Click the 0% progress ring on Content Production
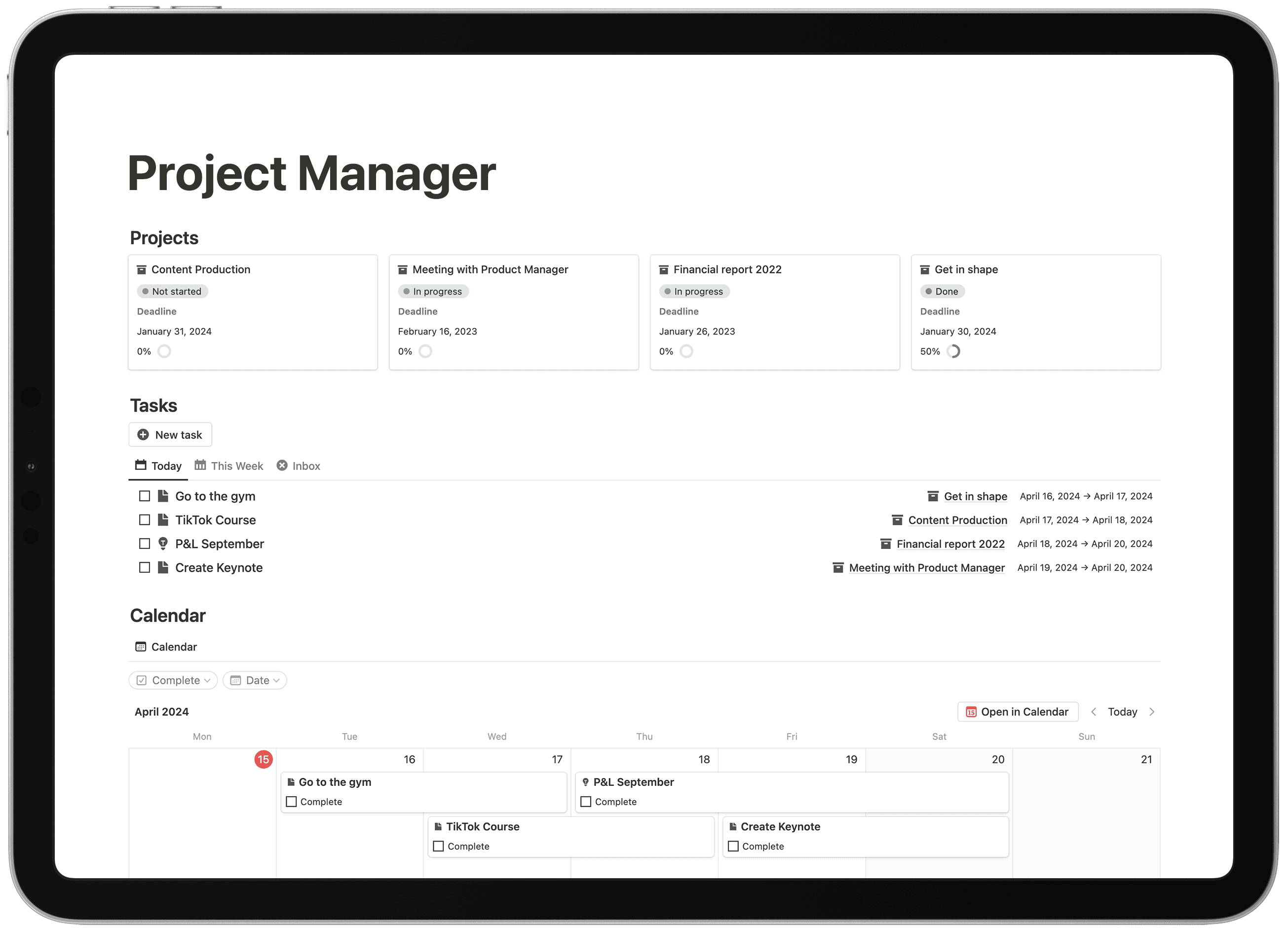The image size is (1288, 933). click(x=164, y=351)
